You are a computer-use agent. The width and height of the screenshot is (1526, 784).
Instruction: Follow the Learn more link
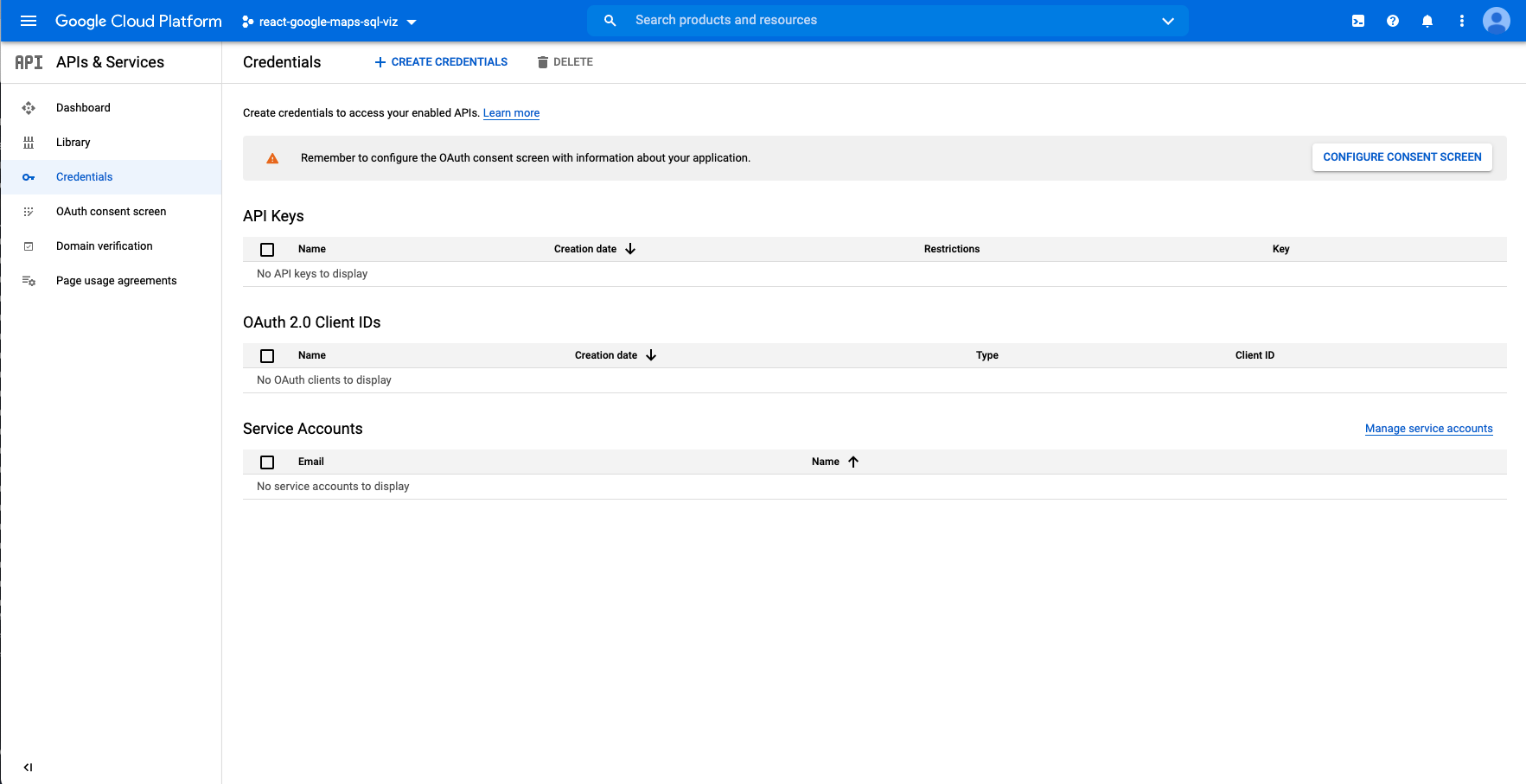point(511,113)
